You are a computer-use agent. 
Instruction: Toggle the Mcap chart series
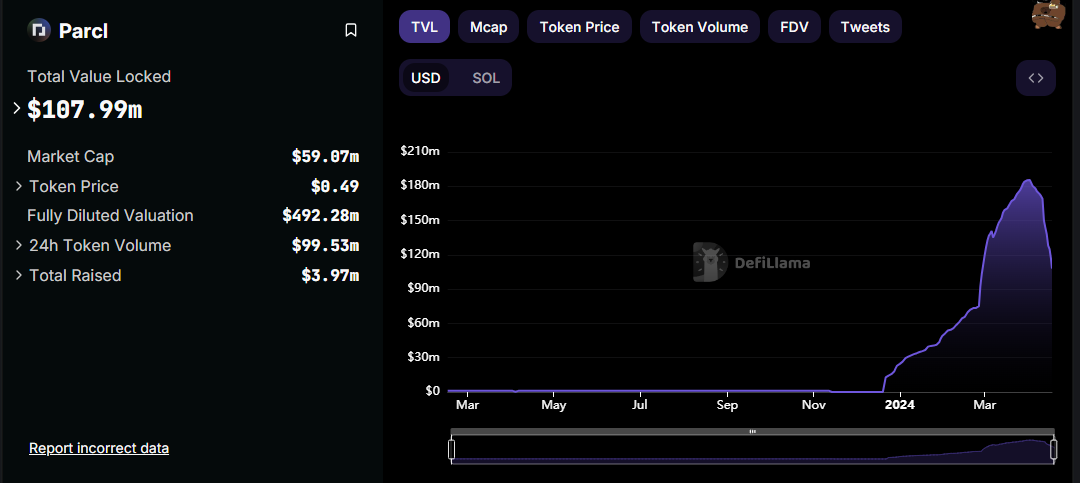[488, 28]
